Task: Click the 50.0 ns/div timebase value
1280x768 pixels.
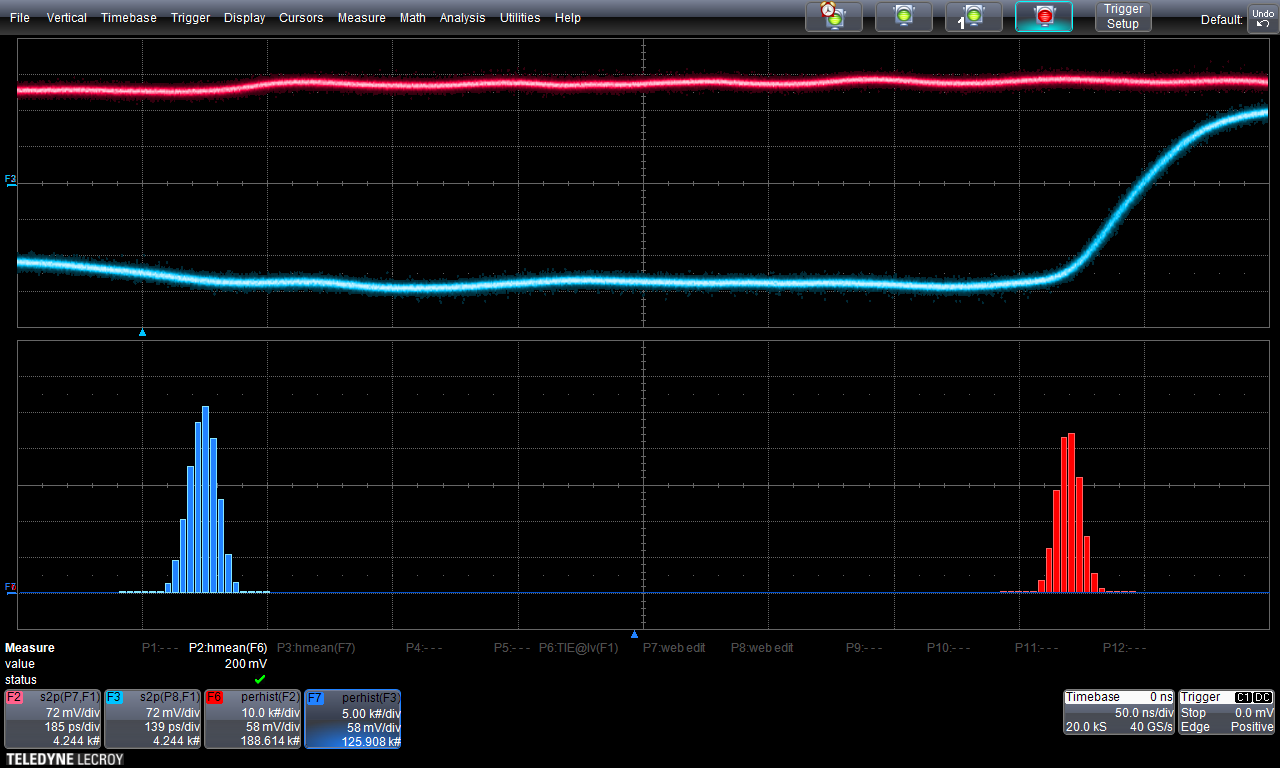Action: (1143, 712)
